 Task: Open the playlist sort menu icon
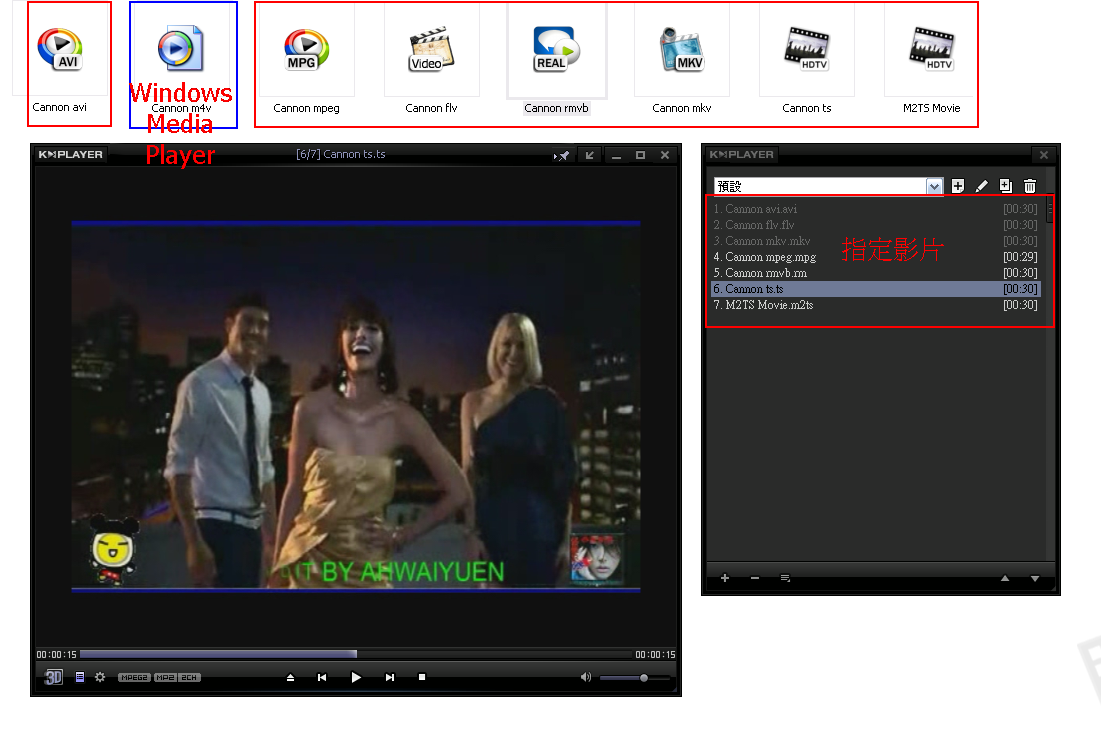click(x=785, y=578)
